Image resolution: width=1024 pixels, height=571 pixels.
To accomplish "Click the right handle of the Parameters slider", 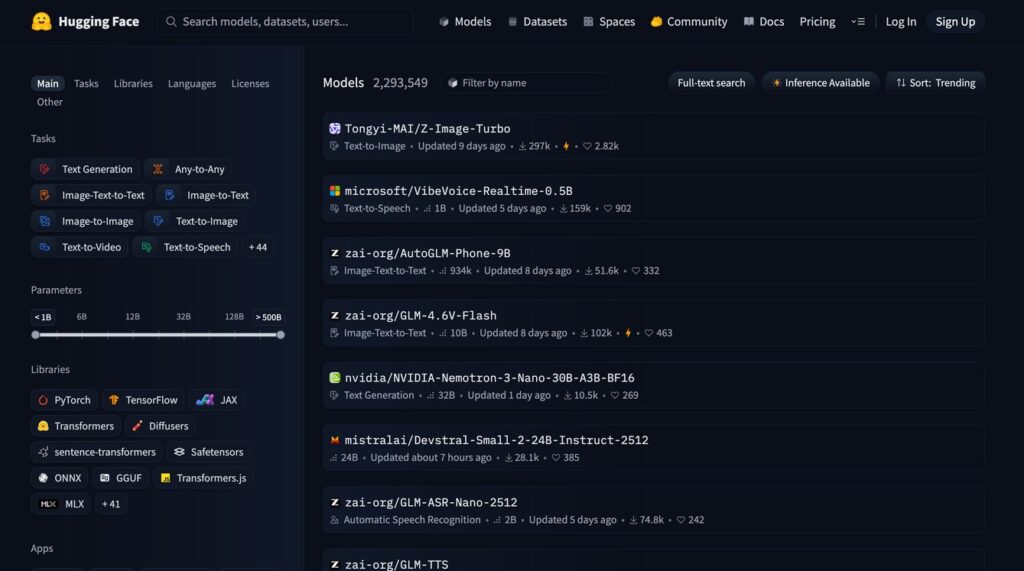I will (x=280, y=335).
